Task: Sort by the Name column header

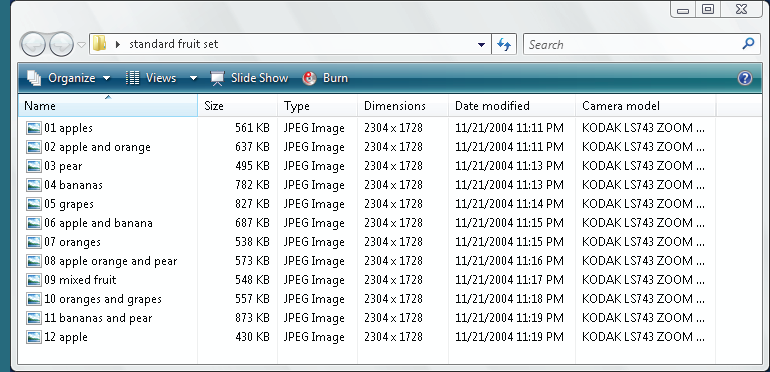Action: coord(108,106)
